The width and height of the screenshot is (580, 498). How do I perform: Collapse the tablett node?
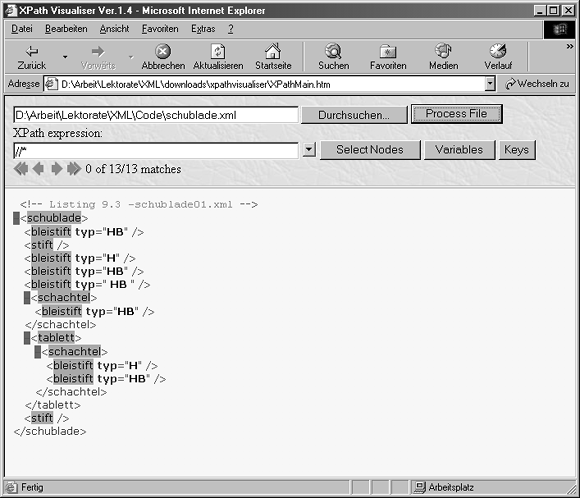[x=27, y=338]
